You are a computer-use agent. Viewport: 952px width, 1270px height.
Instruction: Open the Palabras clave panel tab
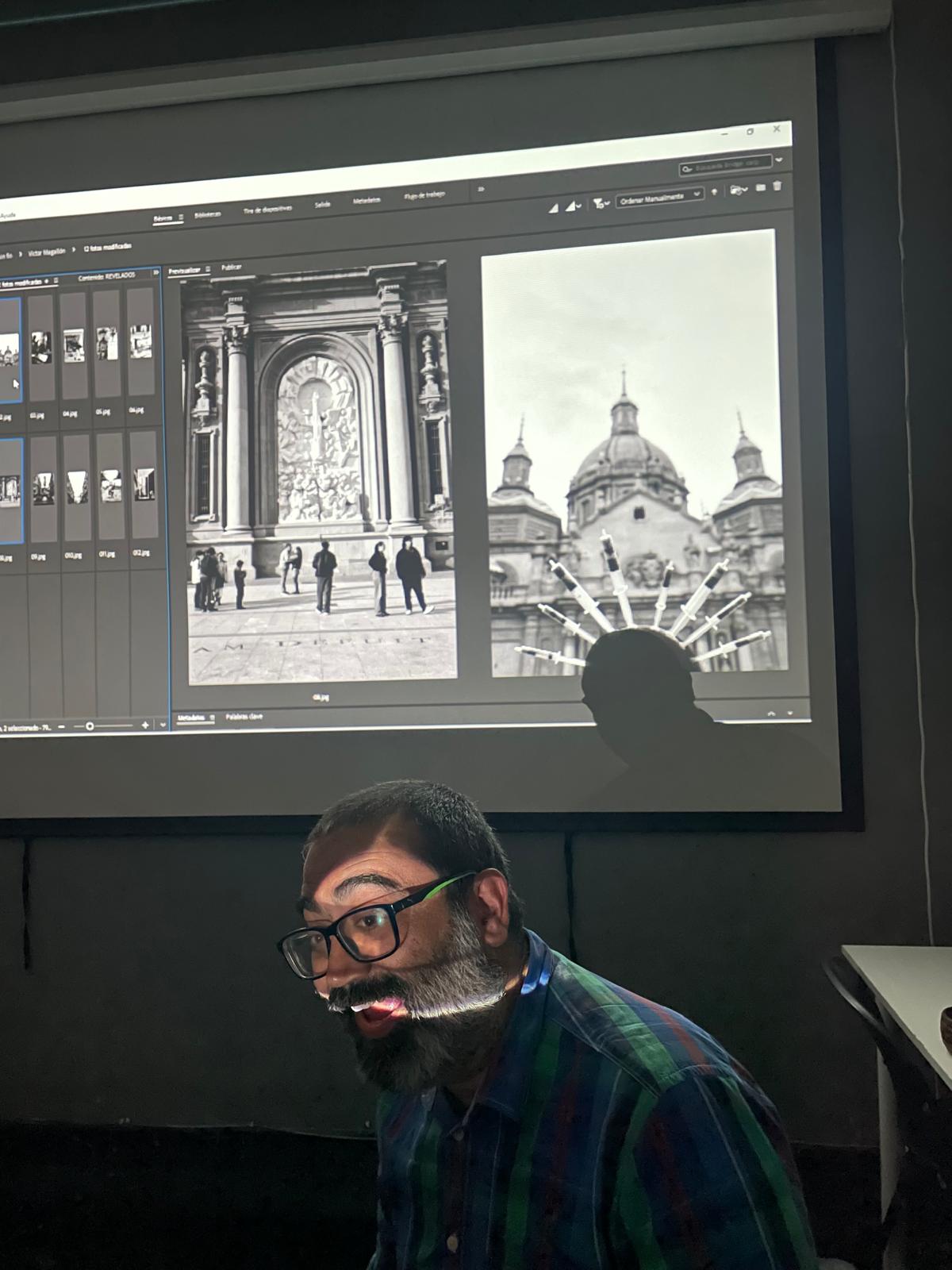click(x=244, y=717)
